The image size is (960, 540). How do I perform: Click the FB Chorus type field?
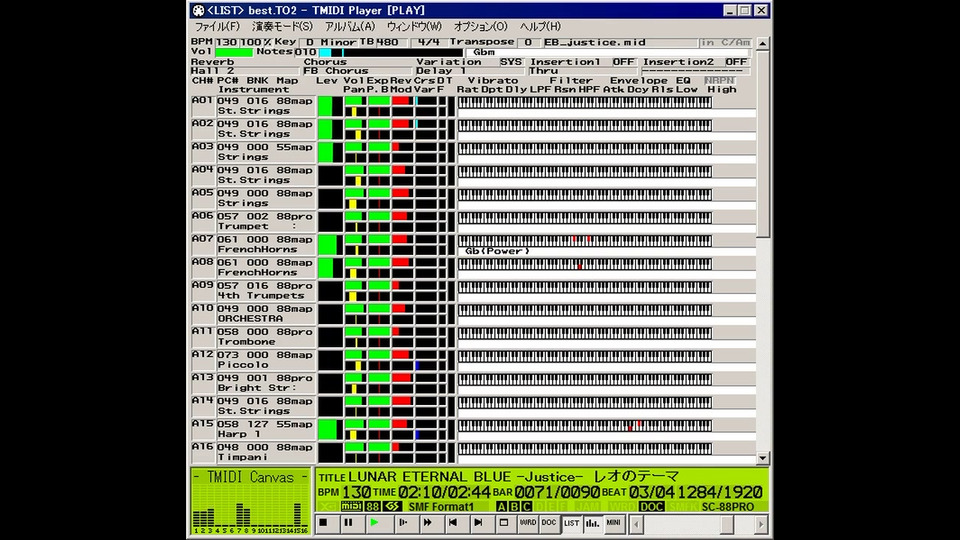coord(359,71)
